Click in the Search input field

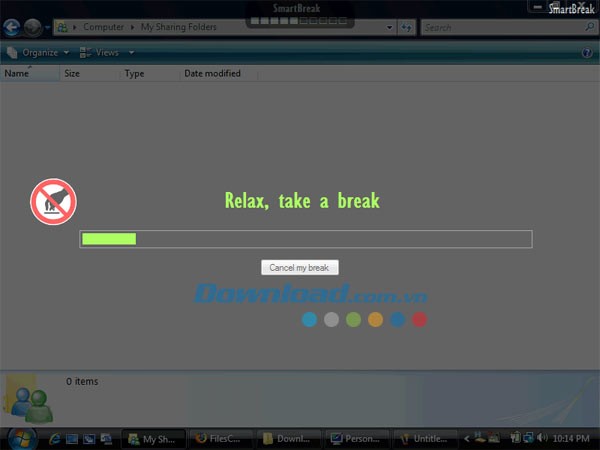tap(501, 28)
